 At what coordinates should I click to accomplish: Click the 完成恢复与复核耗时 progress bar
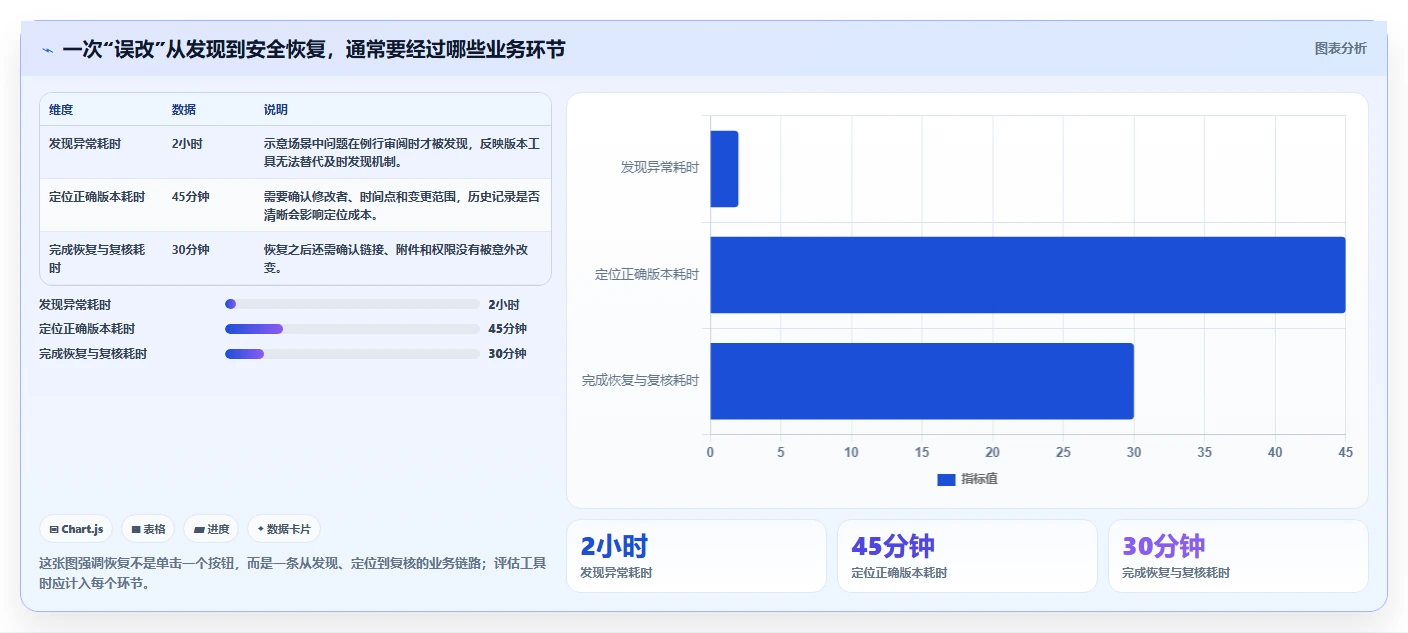tap(353, 354)
